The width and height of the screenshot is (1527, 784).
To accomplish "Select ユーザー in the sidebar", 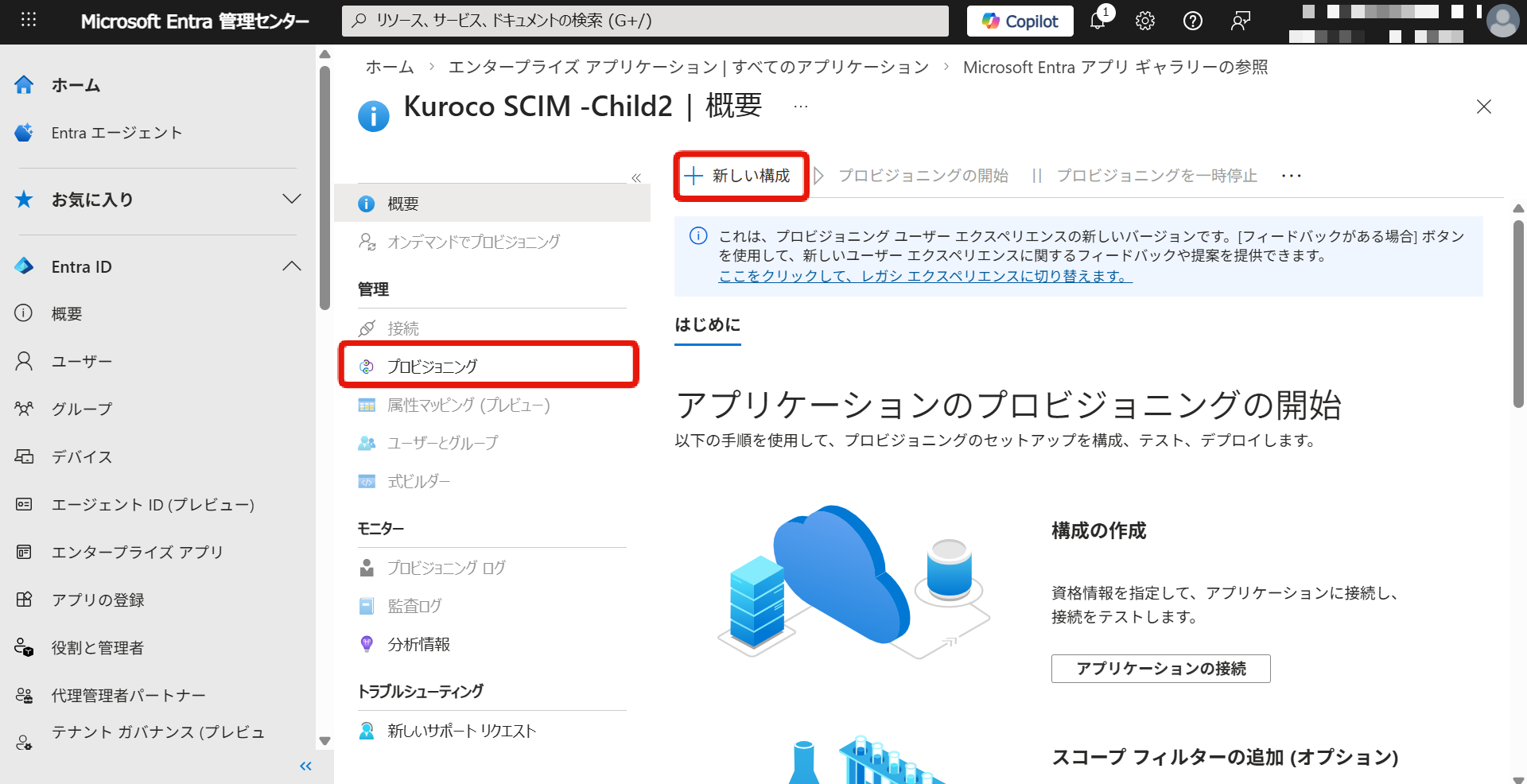I will (82, 361).
